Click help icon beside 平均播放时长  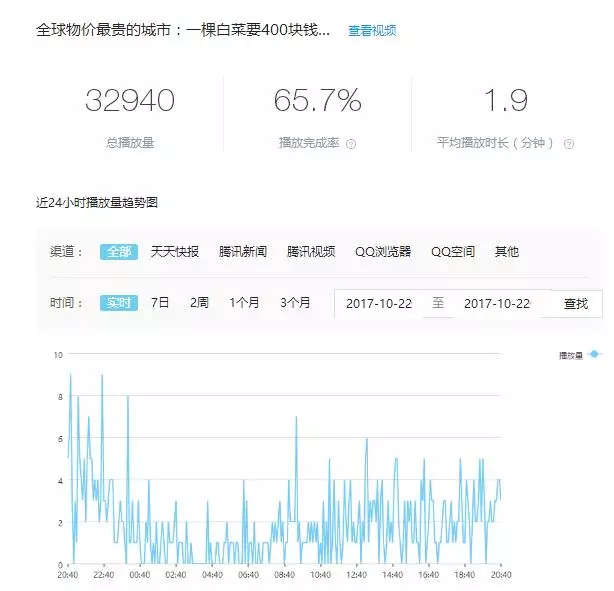(x=569, y=144)
